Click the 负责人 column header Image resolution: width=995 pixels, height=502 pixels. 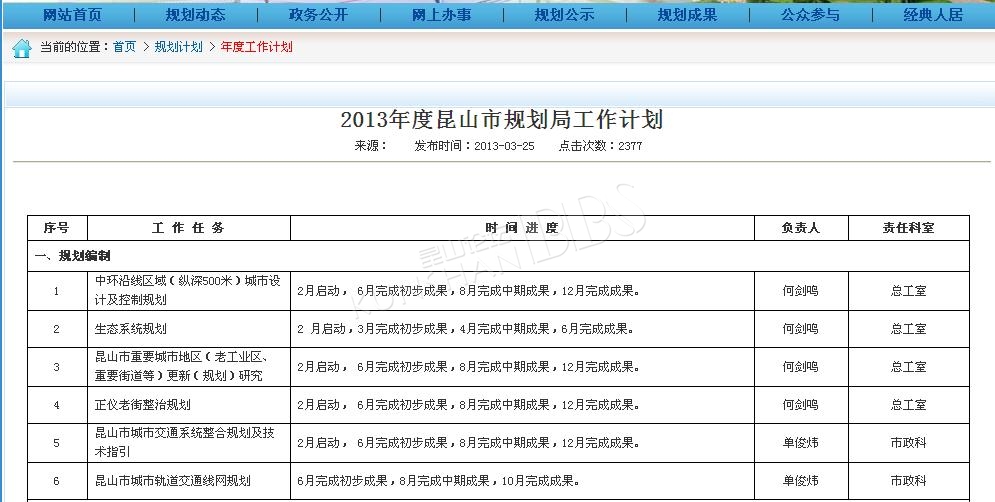tap(801, 227)
